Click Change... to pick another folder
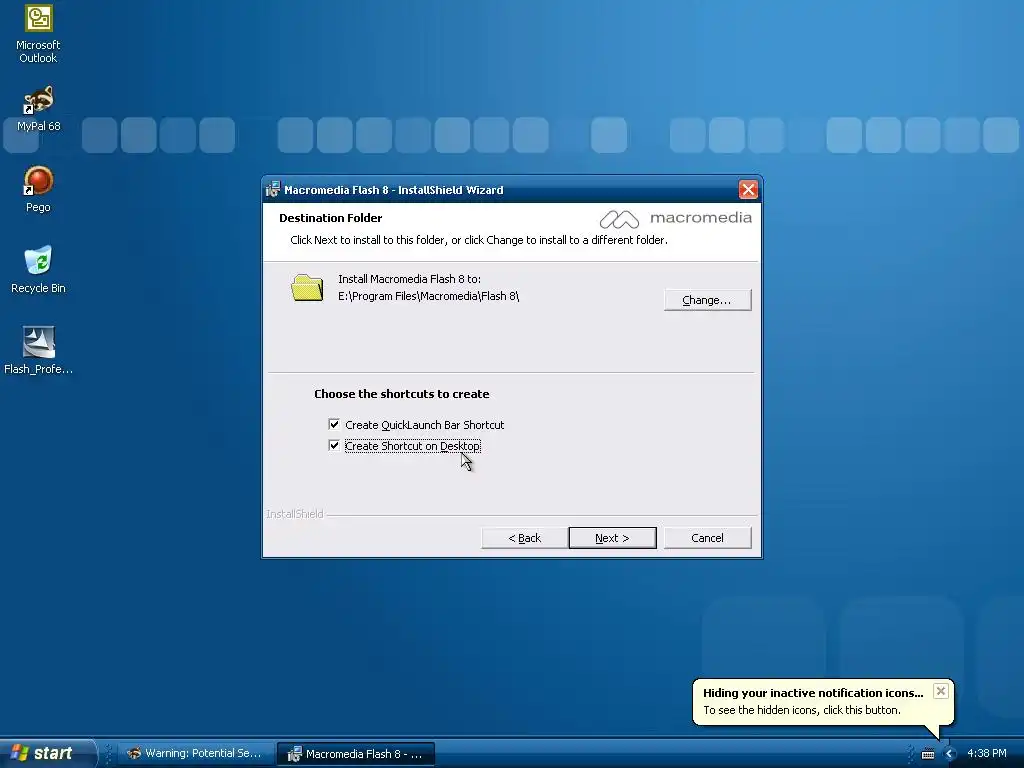 pos(707,300)
